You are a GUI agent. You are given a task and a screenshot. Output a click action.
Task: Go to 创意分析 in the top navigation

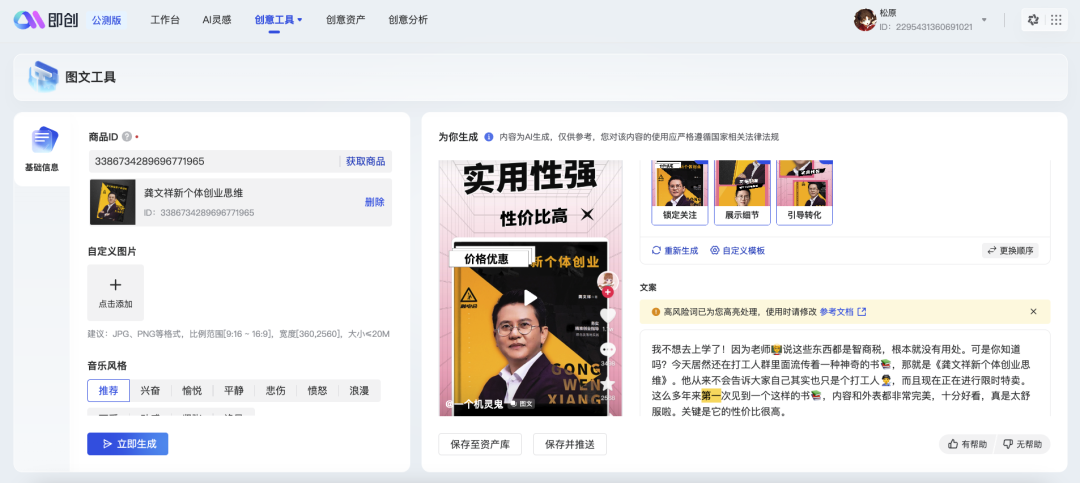408,20
